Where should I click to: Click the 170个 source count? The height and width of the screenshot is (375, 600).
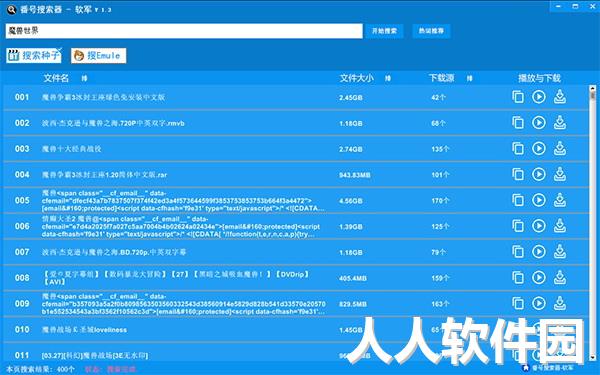(x=440, y=201)
